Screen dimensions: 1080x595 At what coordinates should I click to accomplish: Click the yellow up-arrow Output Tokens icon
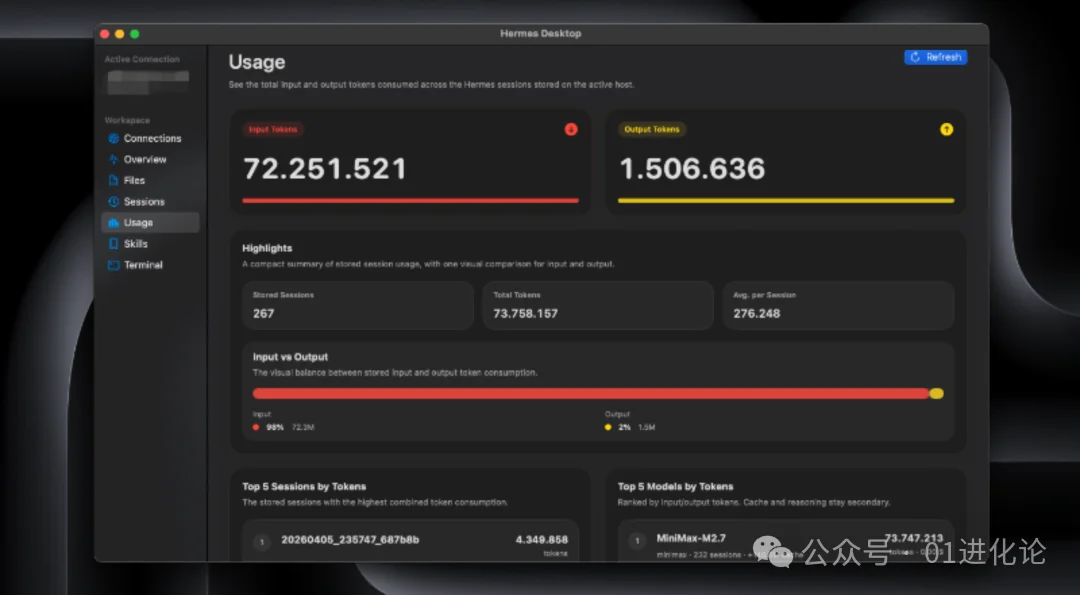click(x=946, y=129)
